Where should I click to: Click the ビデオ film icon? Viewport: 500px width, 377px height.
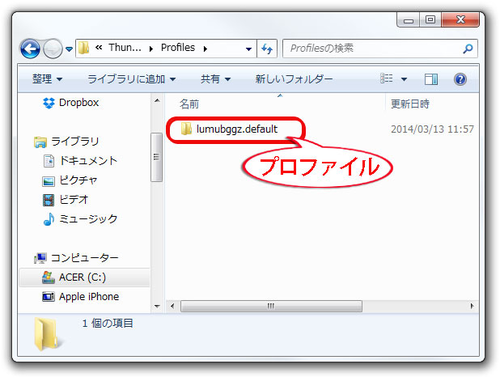(48, 200)
